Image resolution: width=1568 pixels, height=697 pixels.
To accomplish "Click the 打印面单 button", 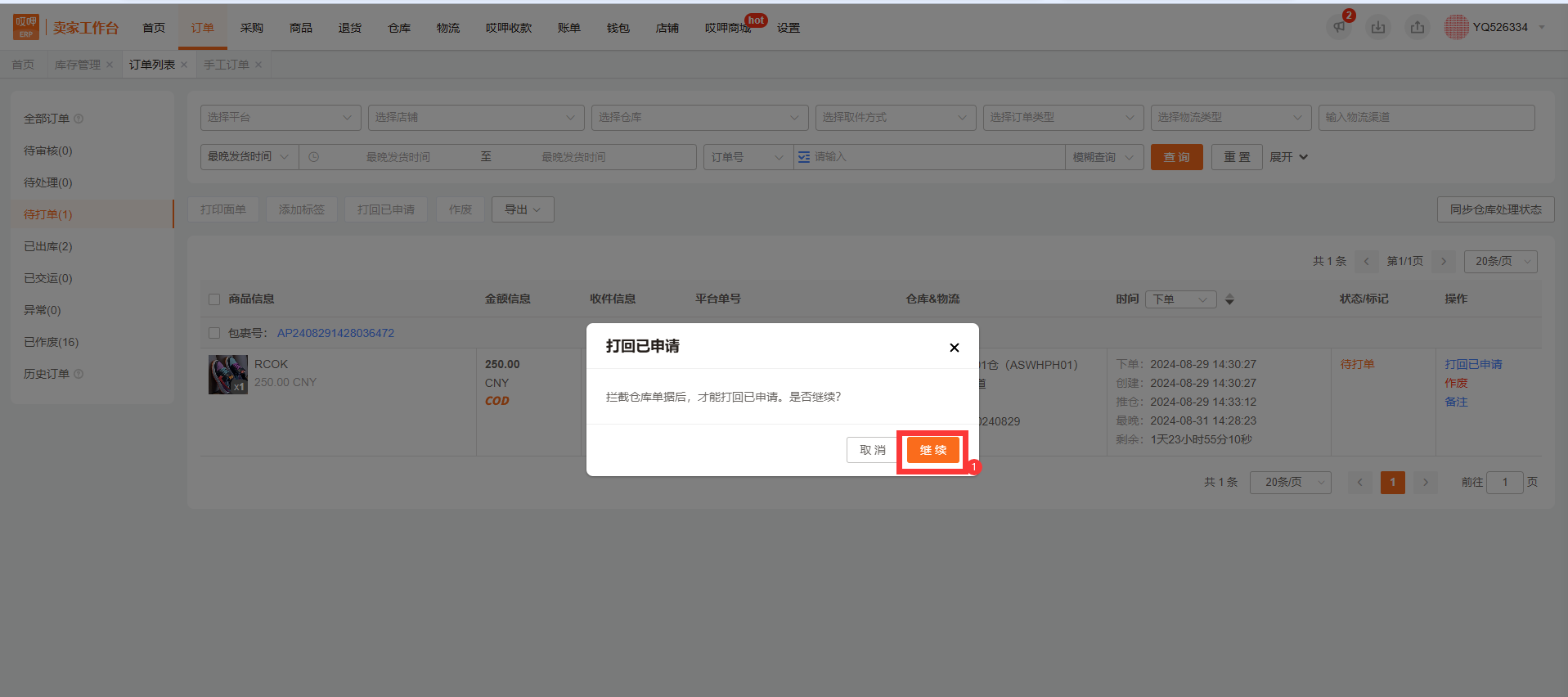I will click(223, 209).
